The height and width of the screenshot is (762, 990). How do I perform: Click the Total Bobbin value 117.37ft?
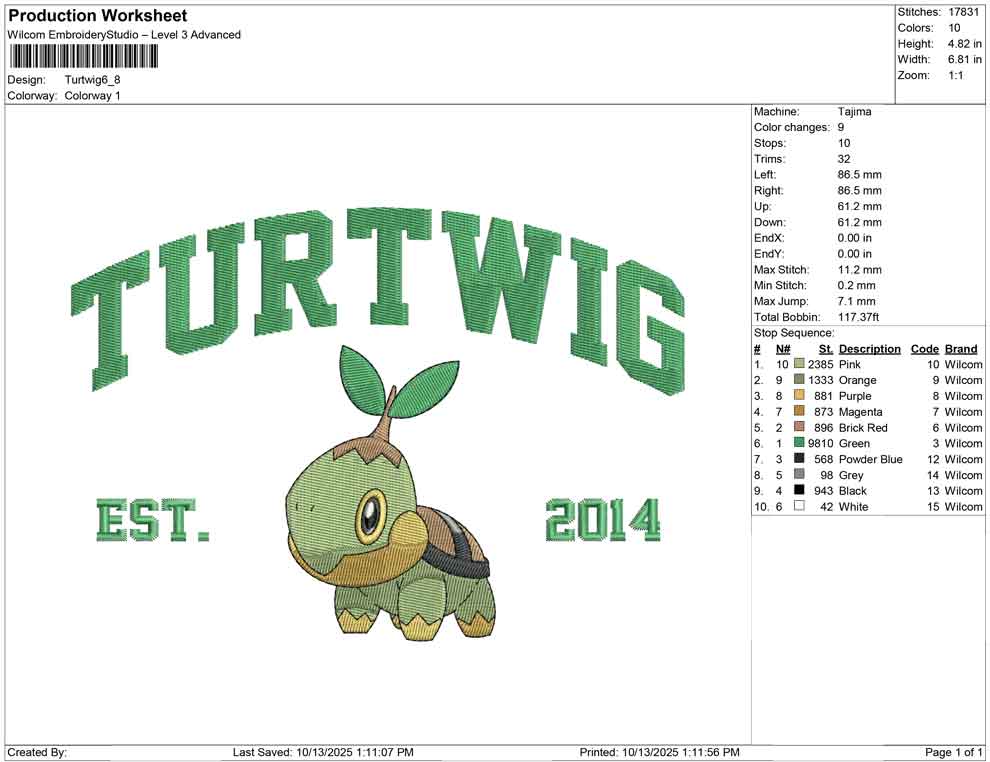(858, 317)
